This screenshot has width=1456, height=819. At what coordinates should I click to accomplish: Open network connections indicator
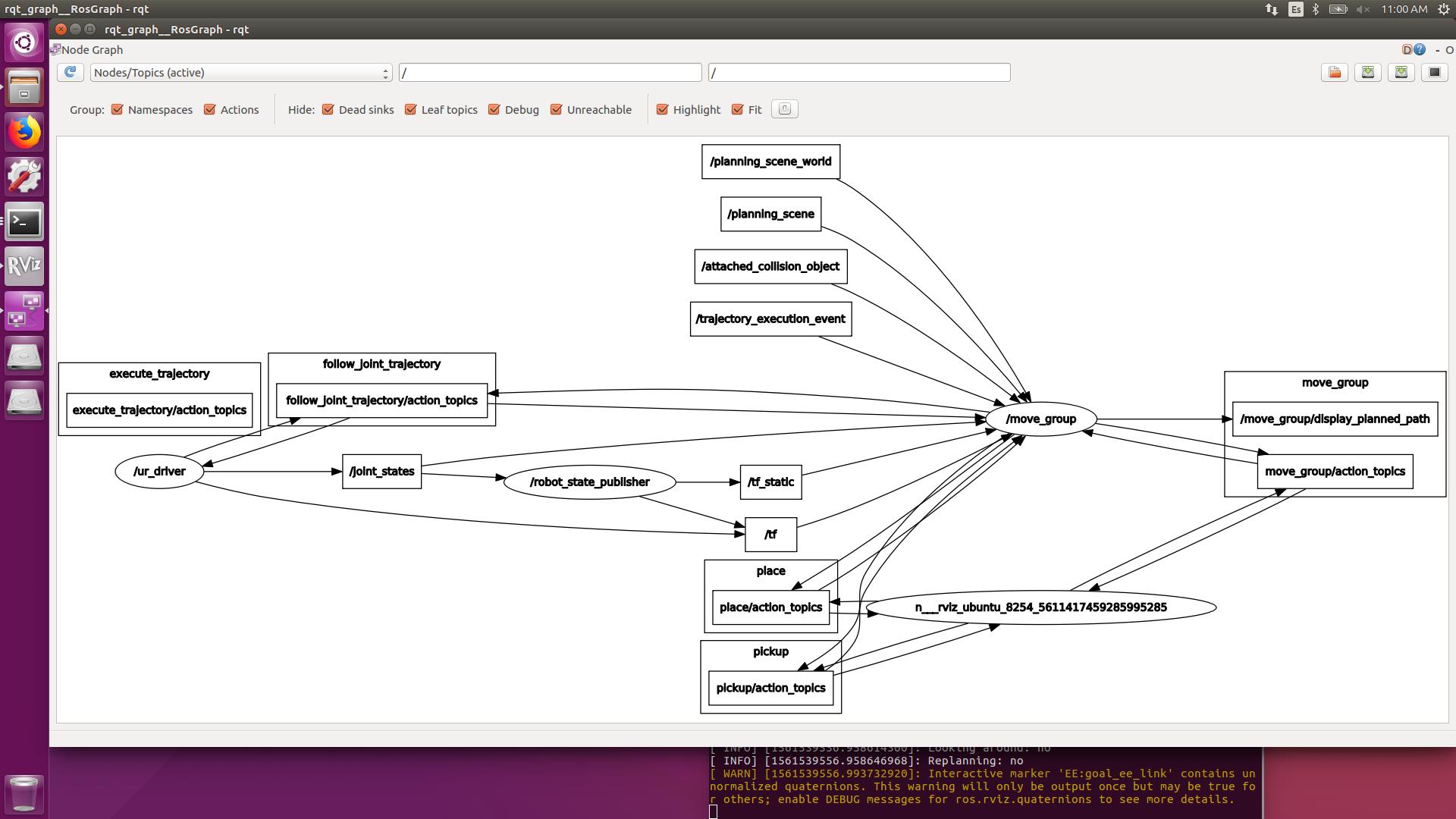point(1271,9)
